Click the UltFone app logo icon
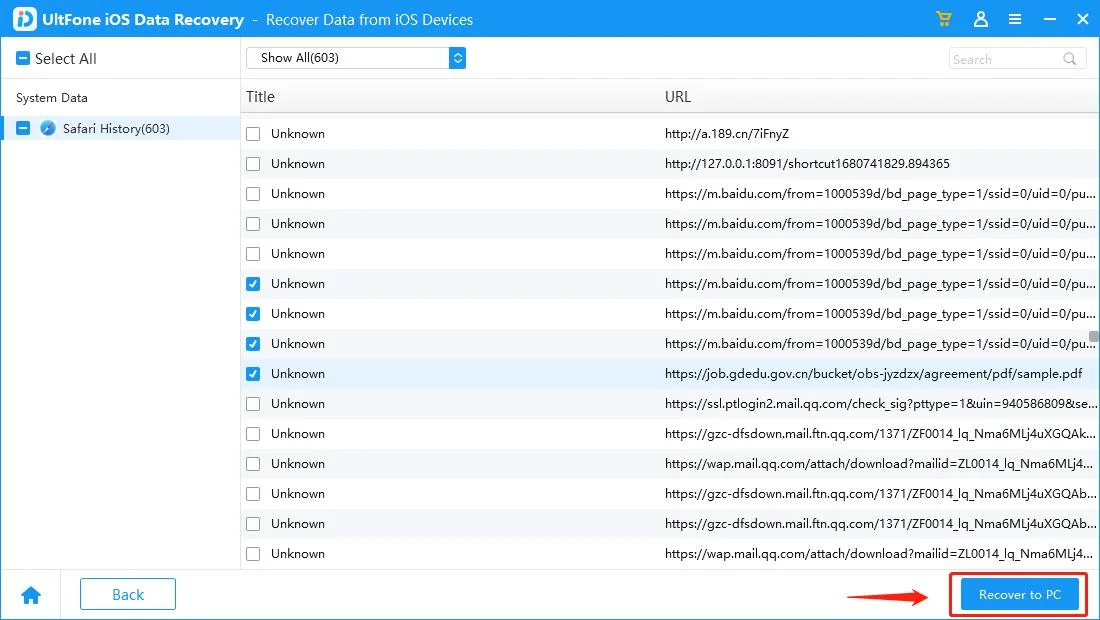The width and height of the screenshot is (1100, 620). (x=25, y=19)
